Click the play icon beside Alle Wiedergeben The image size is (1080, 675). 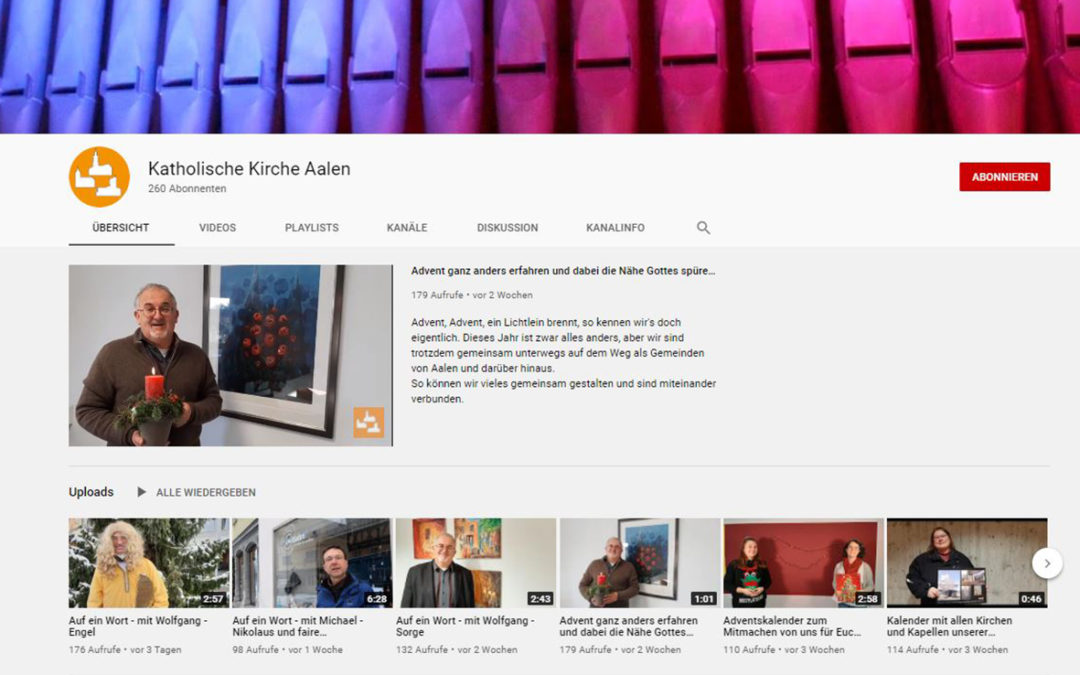click(x=141, y=492)
